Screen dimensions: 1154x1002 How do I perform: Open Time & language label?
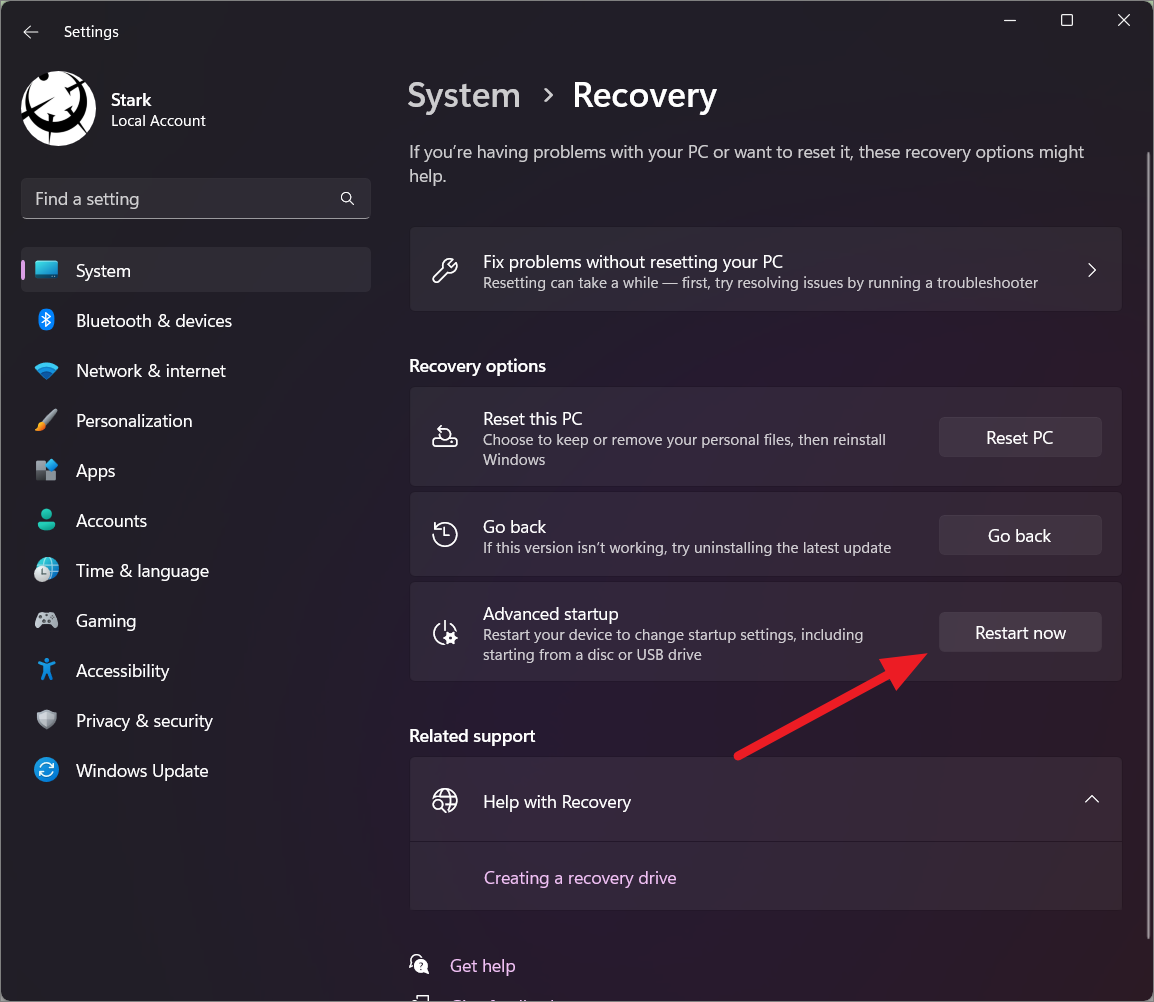click(x=142, y=571)
